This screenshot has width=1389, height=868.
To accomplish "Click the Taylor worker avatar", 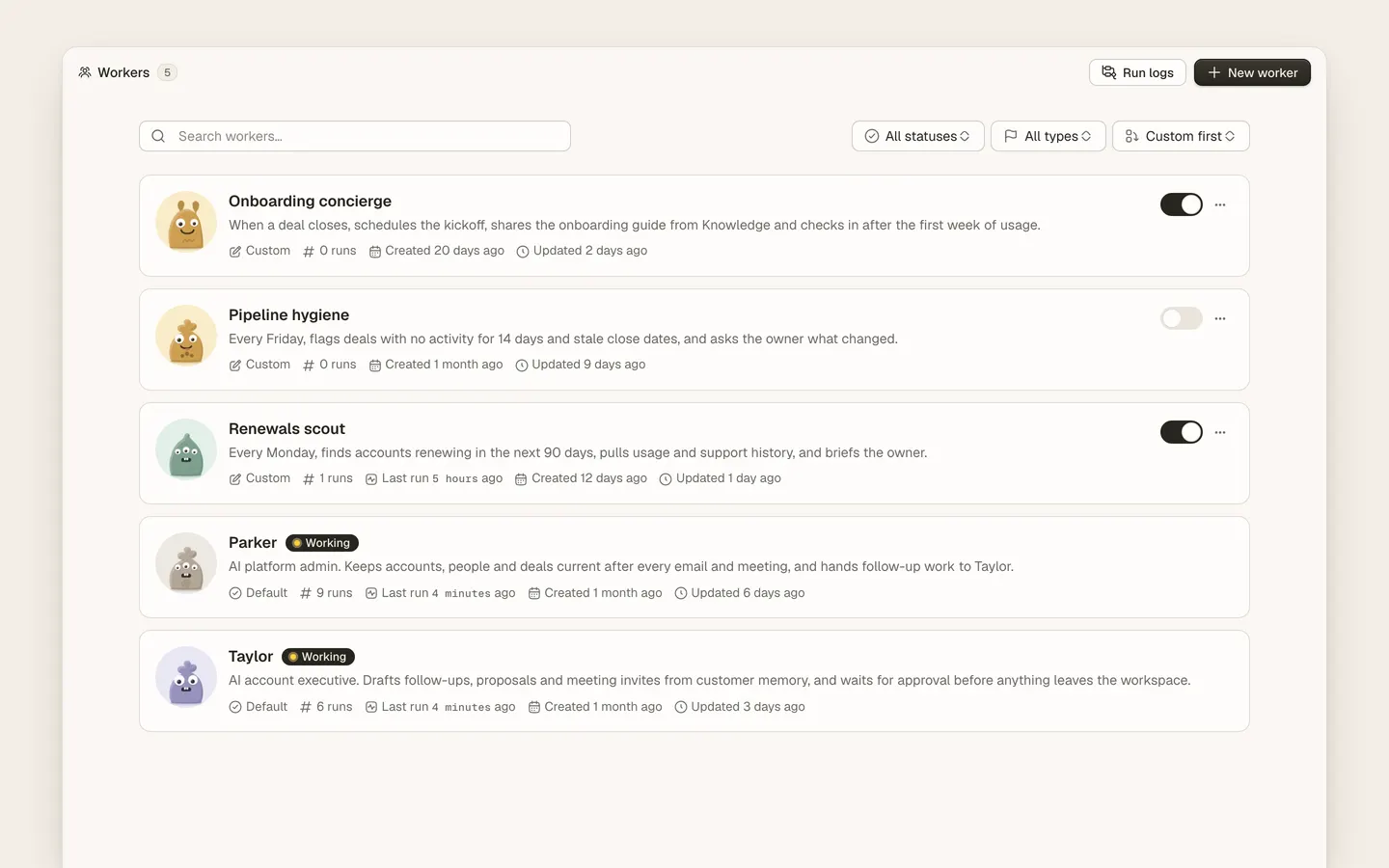I will pyautogui.click(x=186, y=677).
